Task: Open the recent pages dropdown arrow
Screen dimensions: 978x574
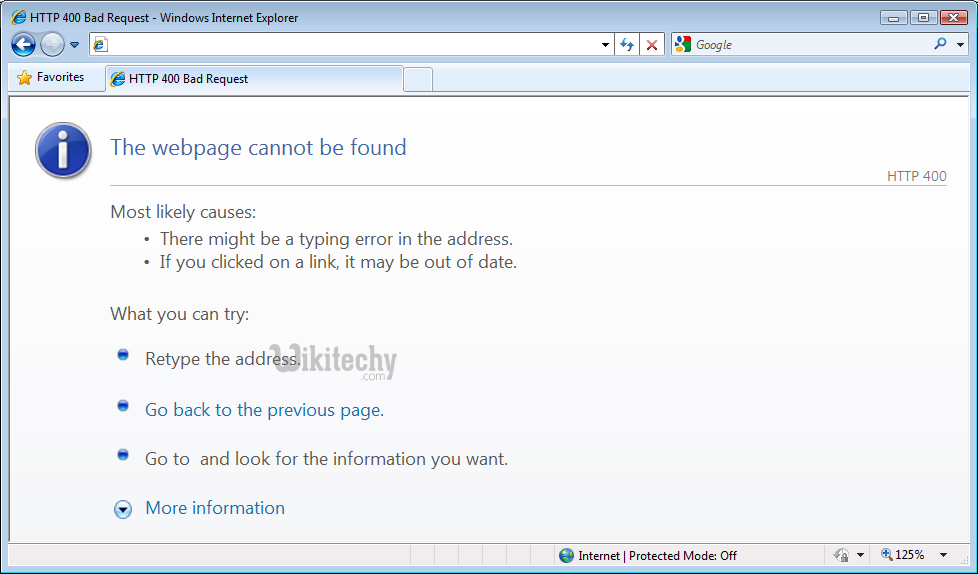Action: coord(74,45)
